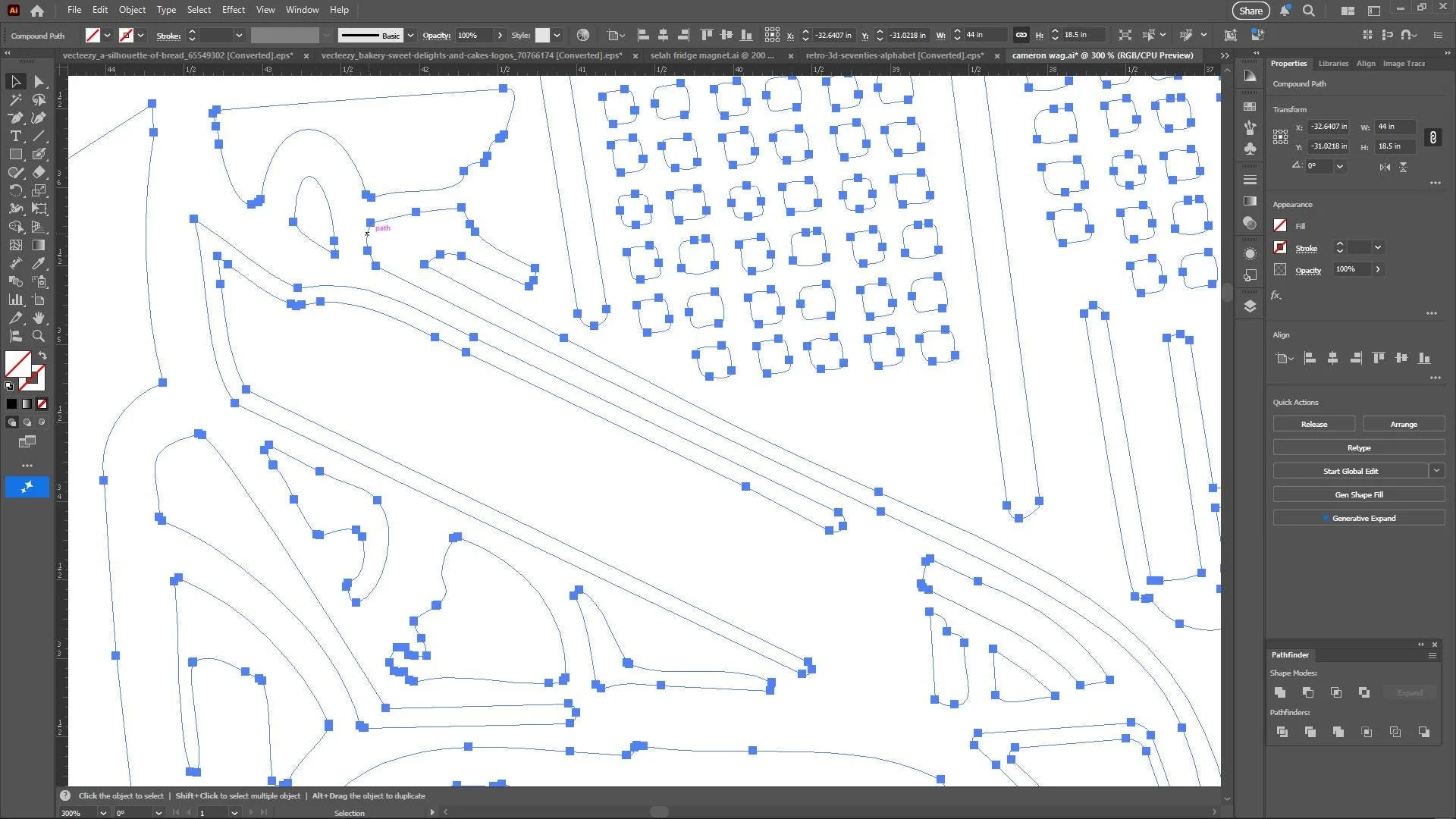Select the Magic Wand tool

(x=15, y=99)
